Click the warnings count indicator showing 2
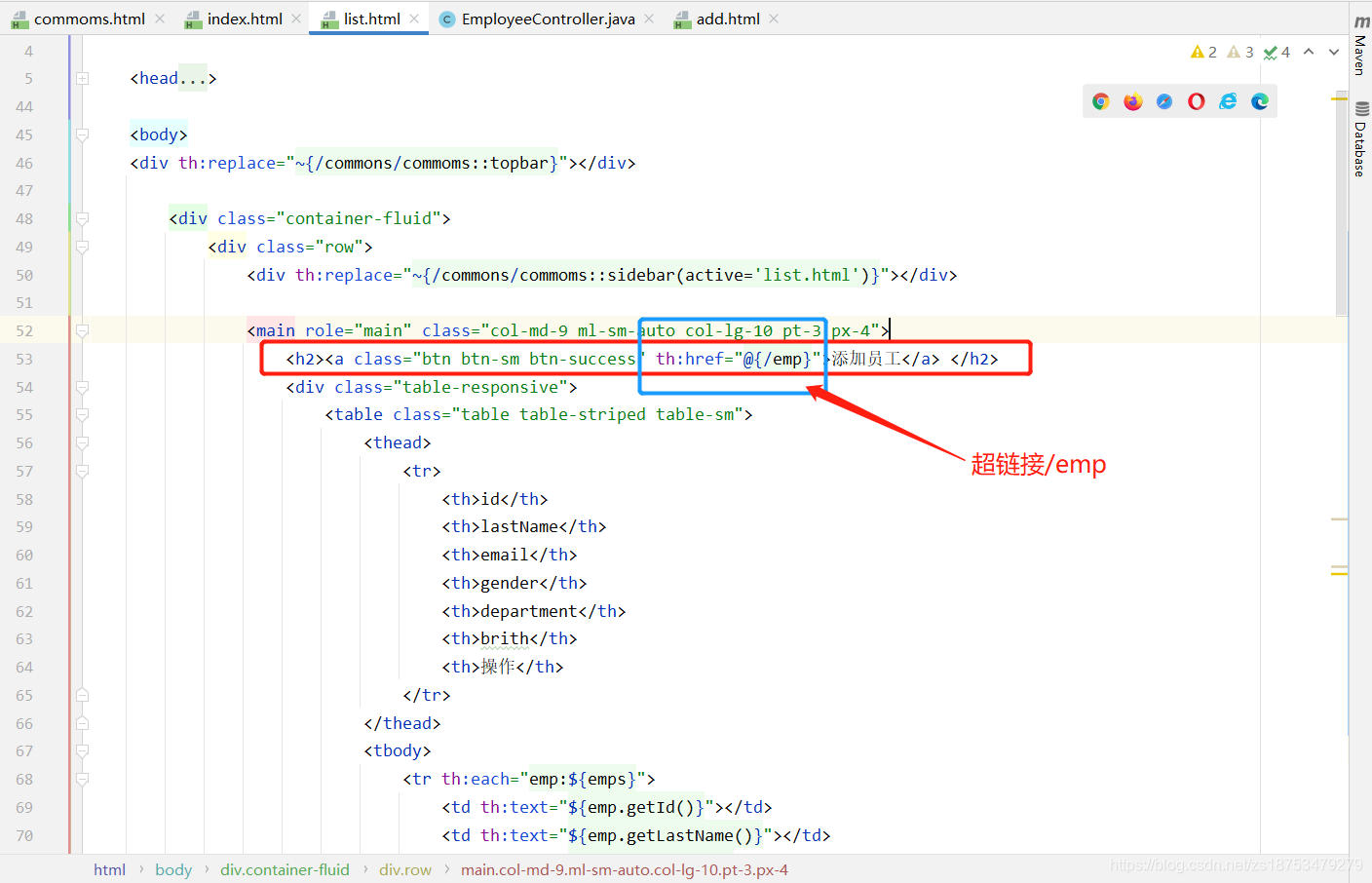 (1204, 52)
